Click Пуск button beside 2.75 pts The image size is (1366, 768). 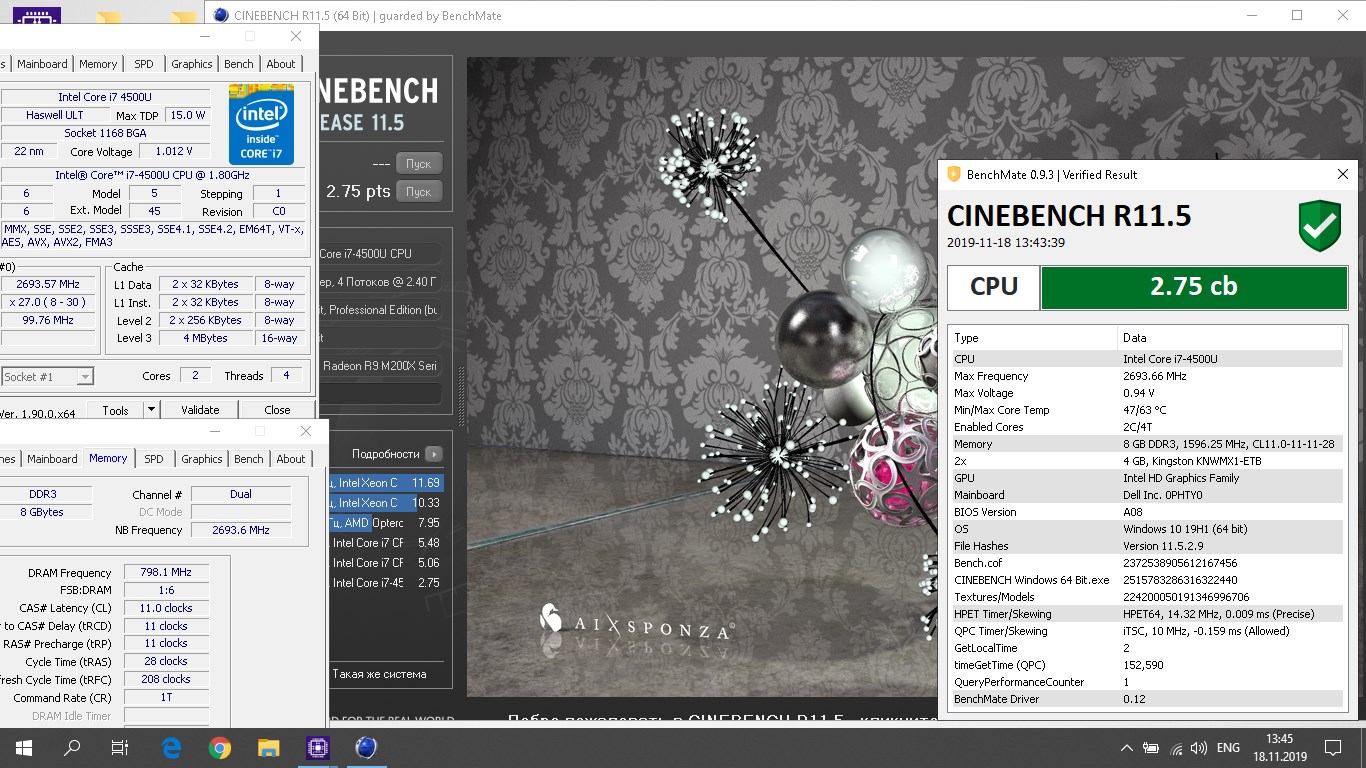[x=418, y=192]
